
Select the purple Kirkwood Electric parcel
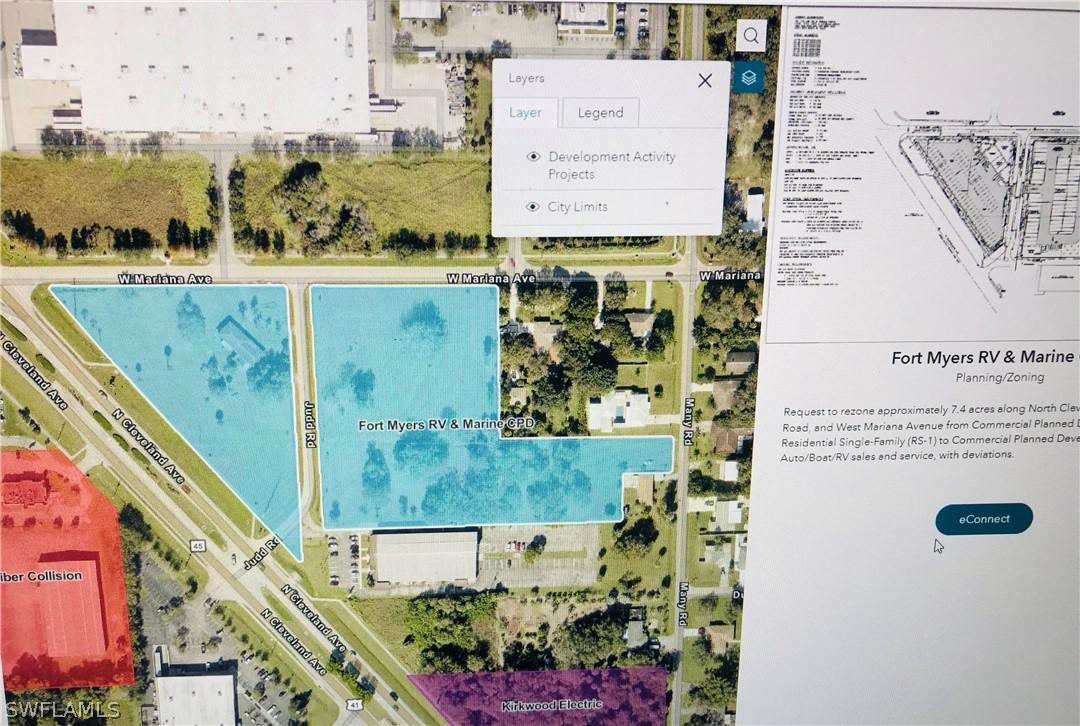pyautogui.click(x=560, y=700)
